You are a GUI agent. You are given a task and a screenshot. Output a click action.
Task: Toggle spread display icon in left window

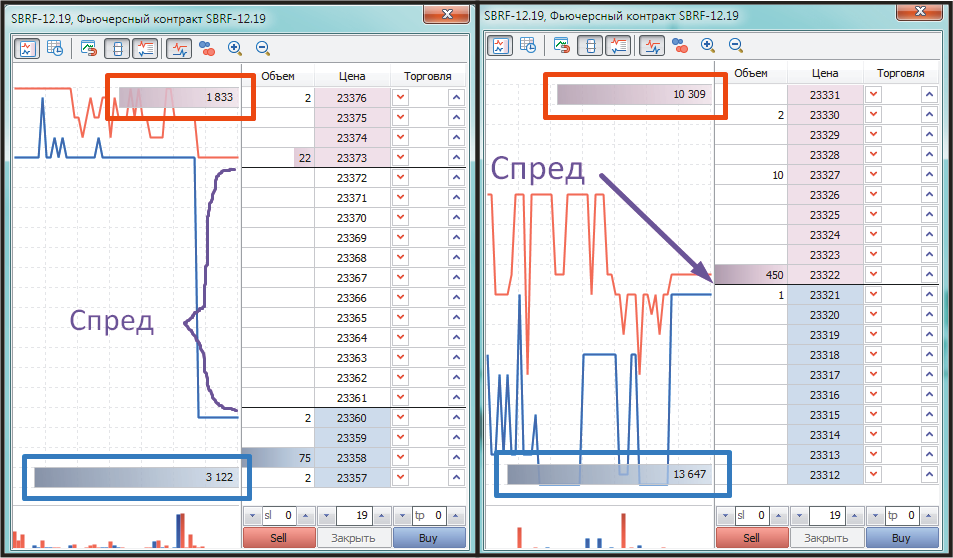click(x=145, y=49)
